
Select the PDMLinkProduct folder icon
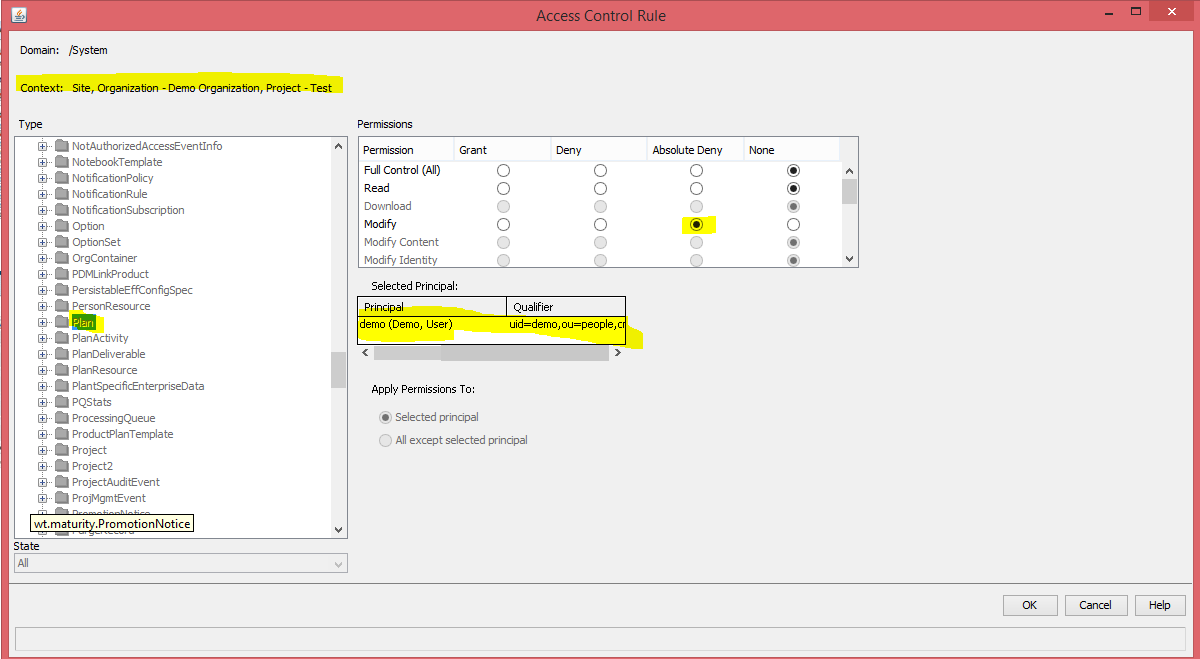[x=62, y=274]
